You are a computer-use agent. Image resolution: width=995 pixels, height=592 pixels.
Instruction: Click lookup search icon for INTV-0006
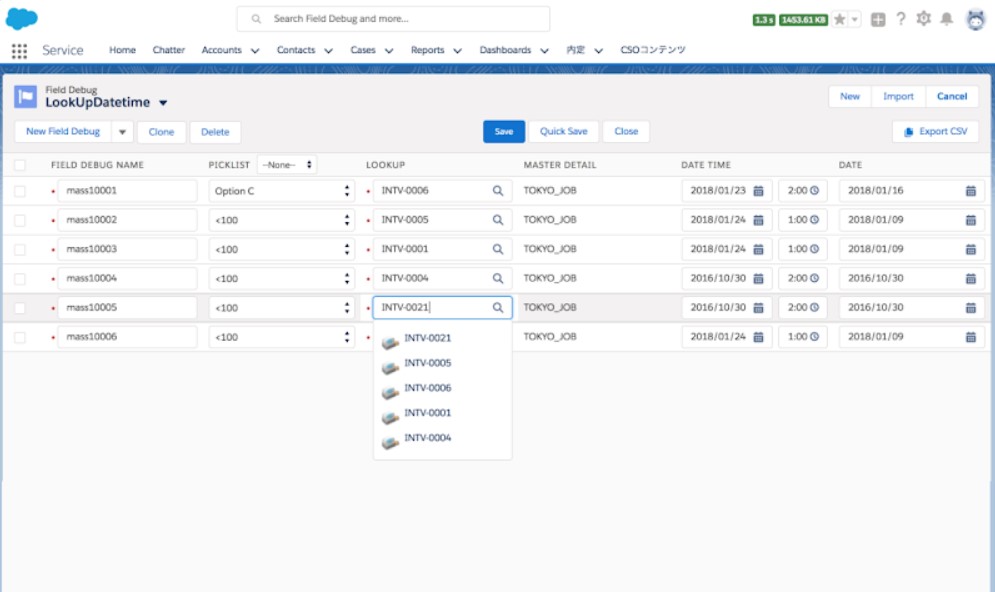498,190
